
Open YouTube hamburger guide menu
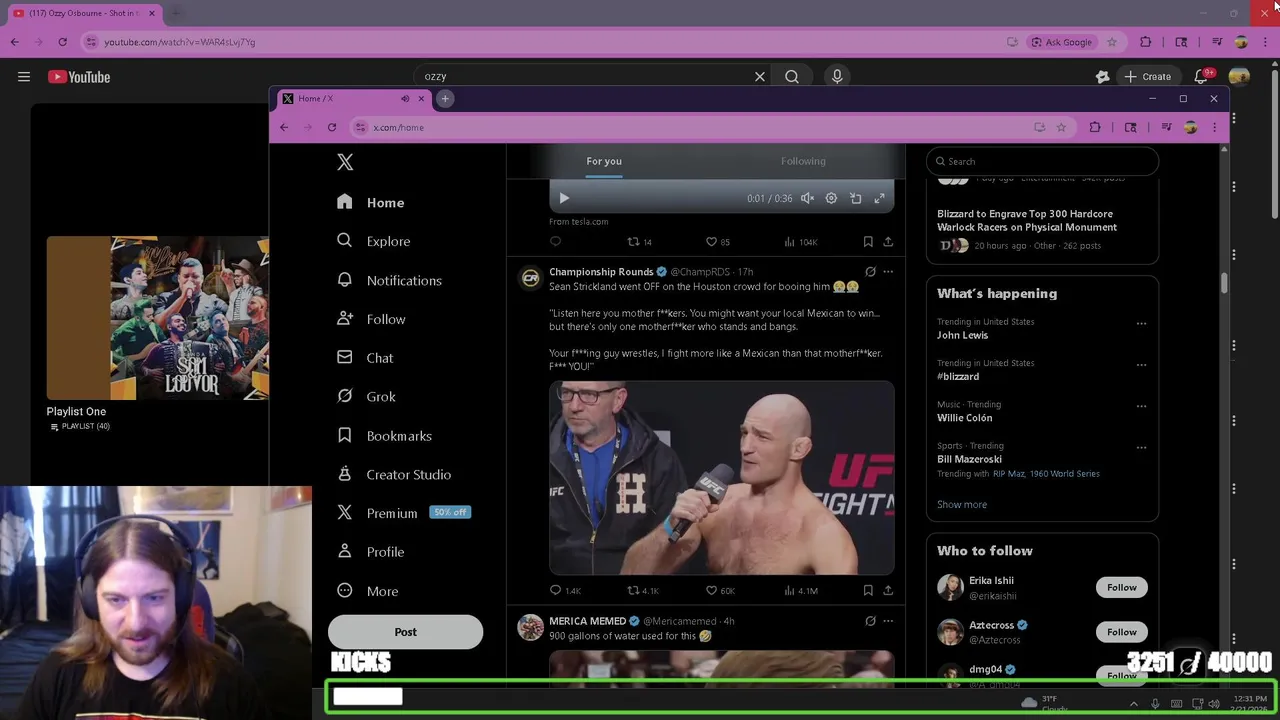click(x=24, y=76)
